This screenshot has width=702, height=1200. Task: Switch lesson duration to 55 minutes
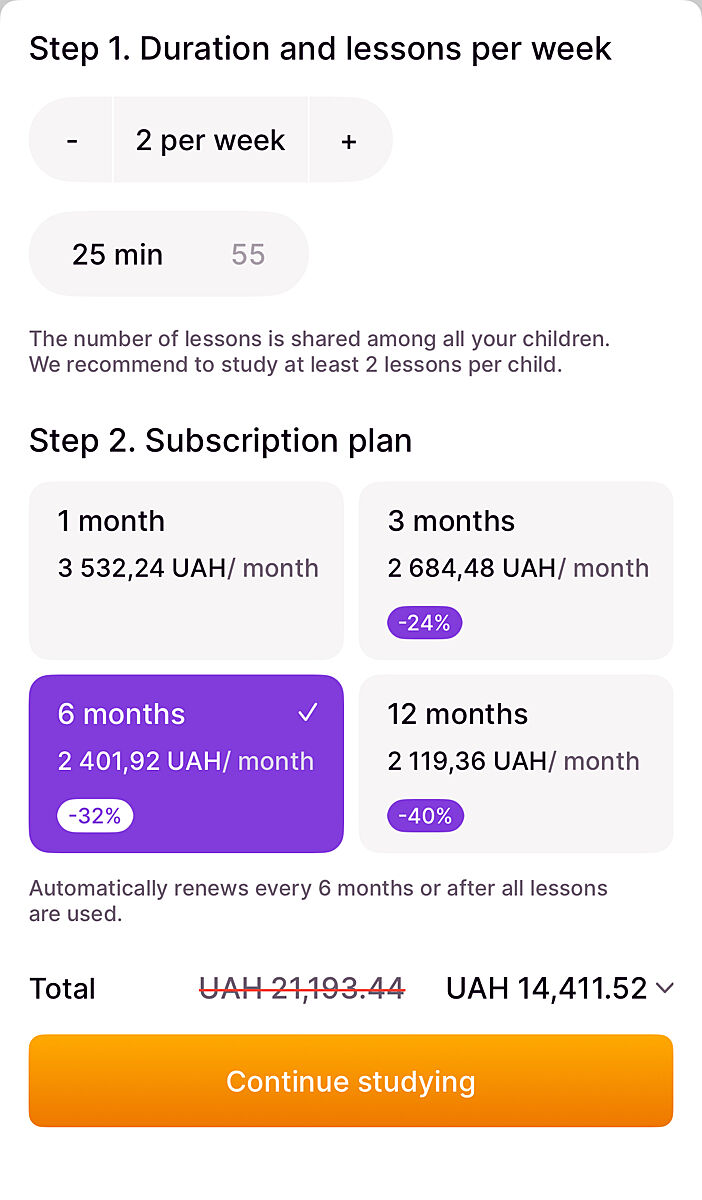pyautogui.click(x=248, y=254)
